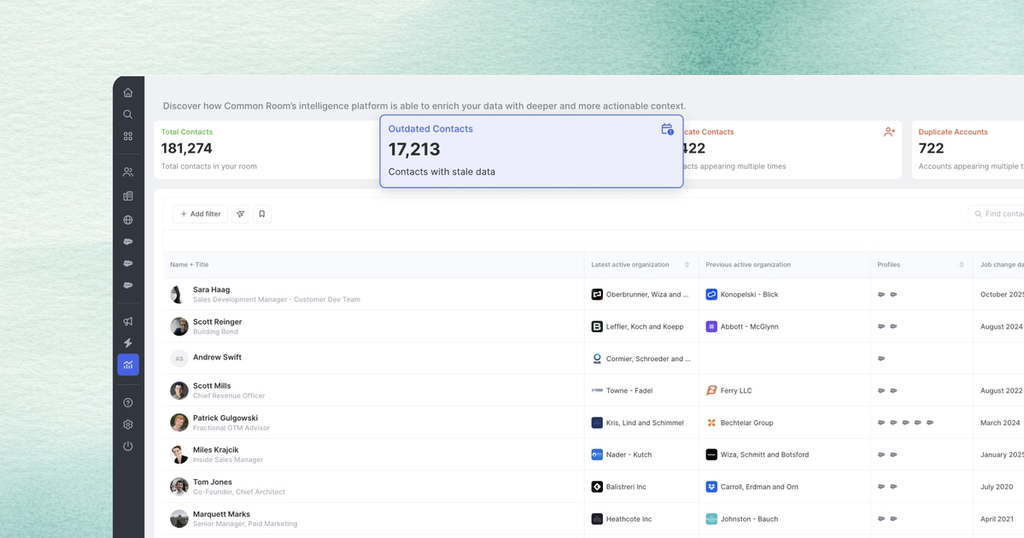Click the power icon in sidebar

click(x=128, y=446)
